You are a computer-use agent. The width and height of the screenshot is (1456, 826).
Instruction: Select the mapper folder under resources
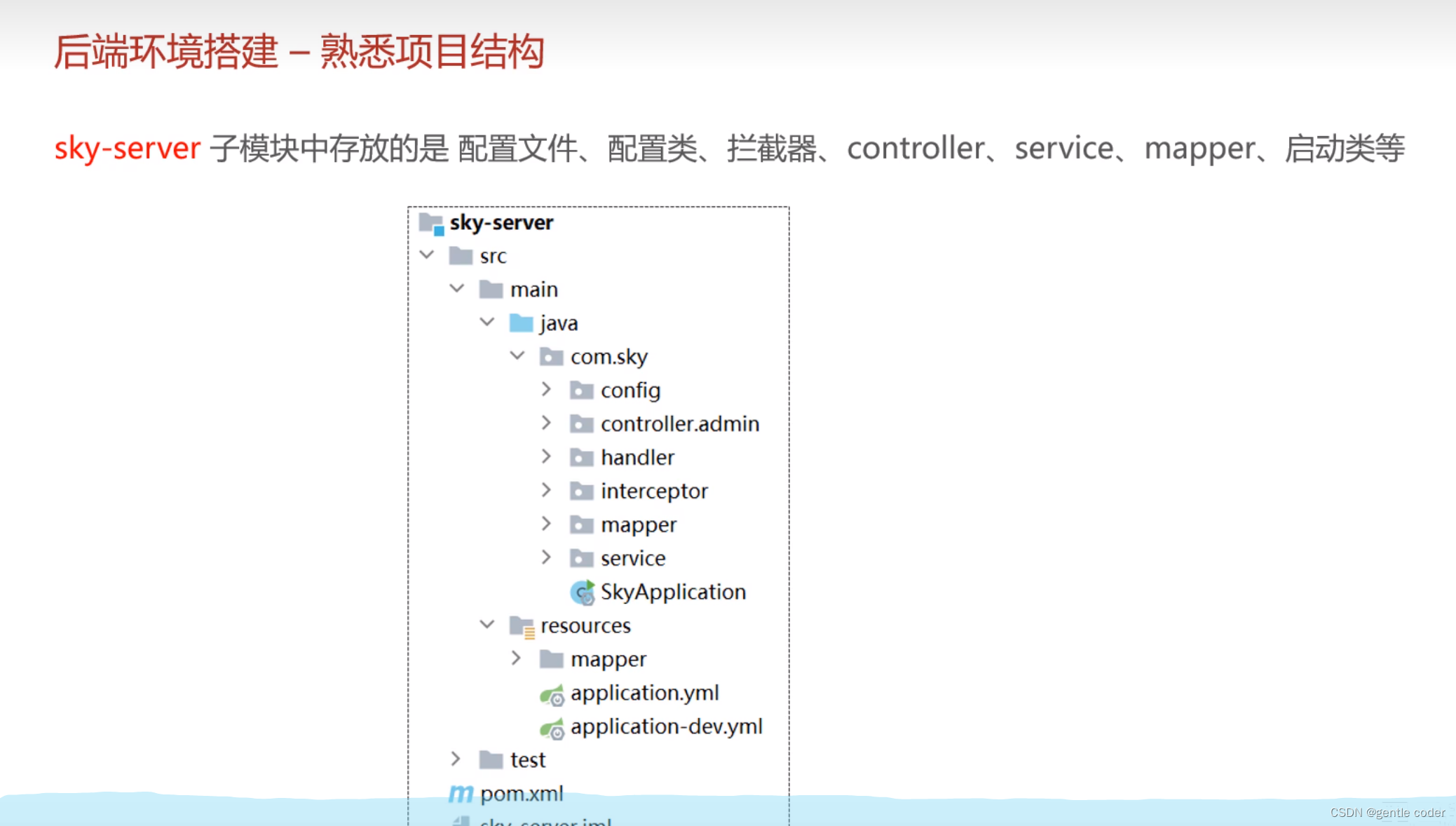click(608, 660)
